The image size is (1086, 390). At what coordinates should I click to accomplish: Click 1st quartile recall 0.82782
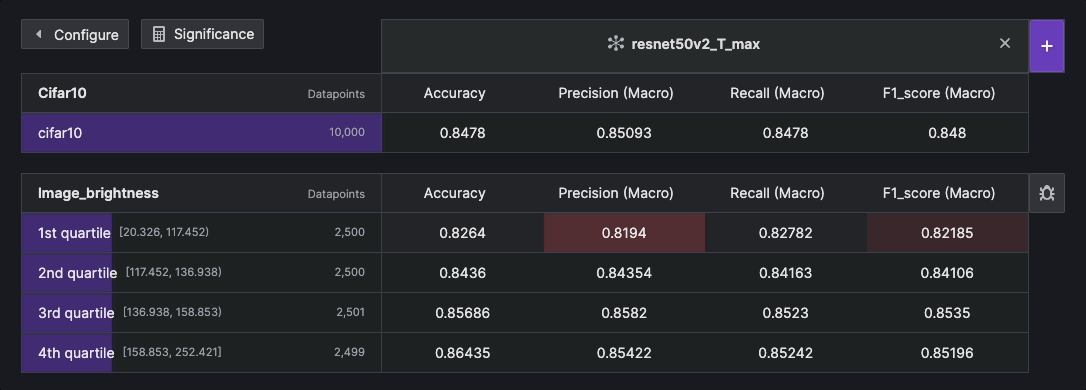(785, 233)
